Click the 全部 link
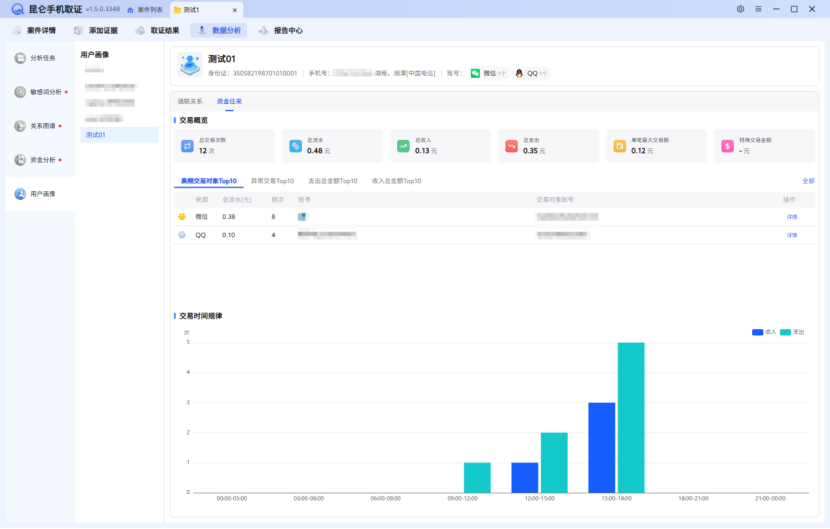Screen dimensions: 830x529 tap(808, 181)
